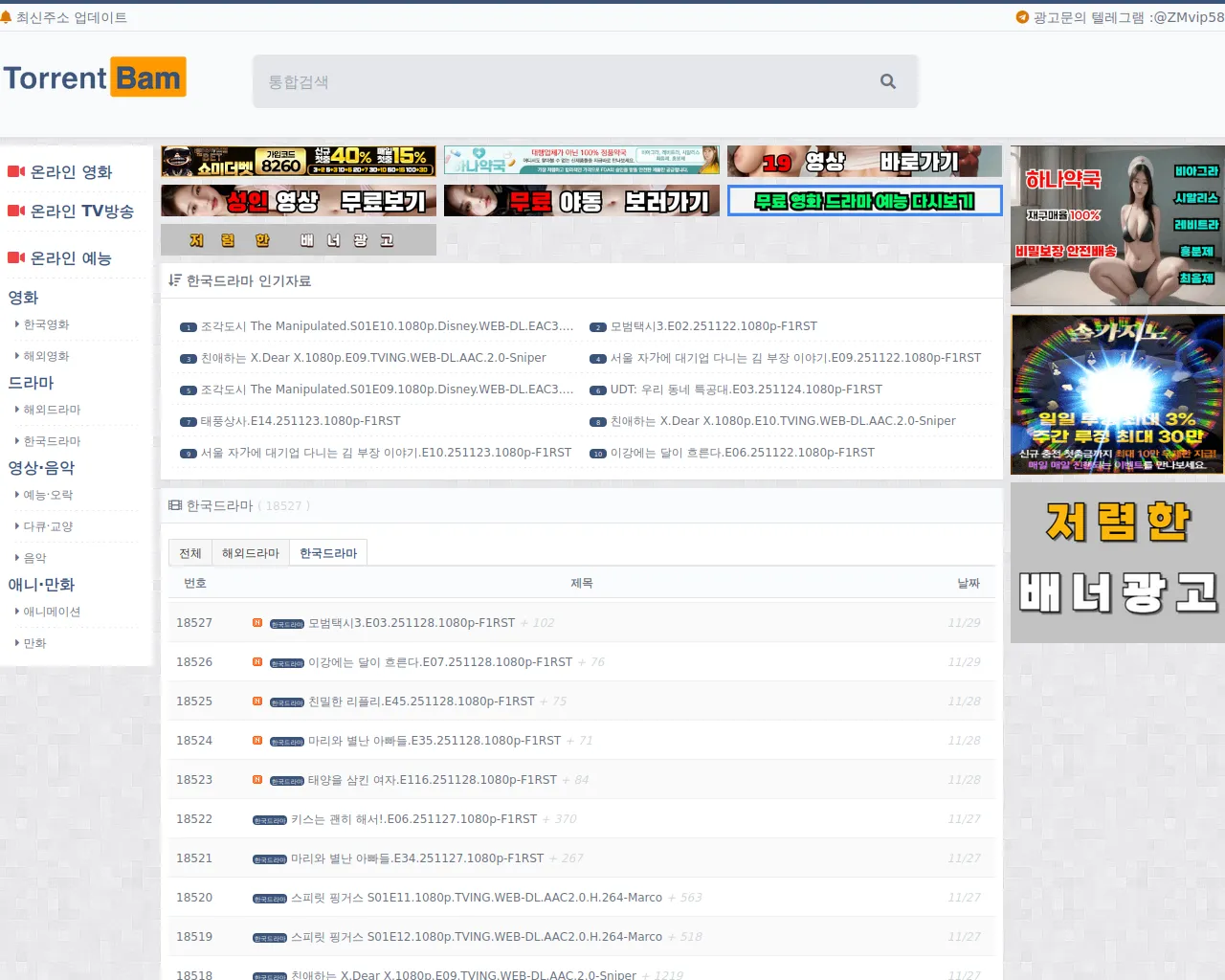Click date 11/29 in row 18527
The width and height of the screenshot is (1225, 980).
(964, 623)
